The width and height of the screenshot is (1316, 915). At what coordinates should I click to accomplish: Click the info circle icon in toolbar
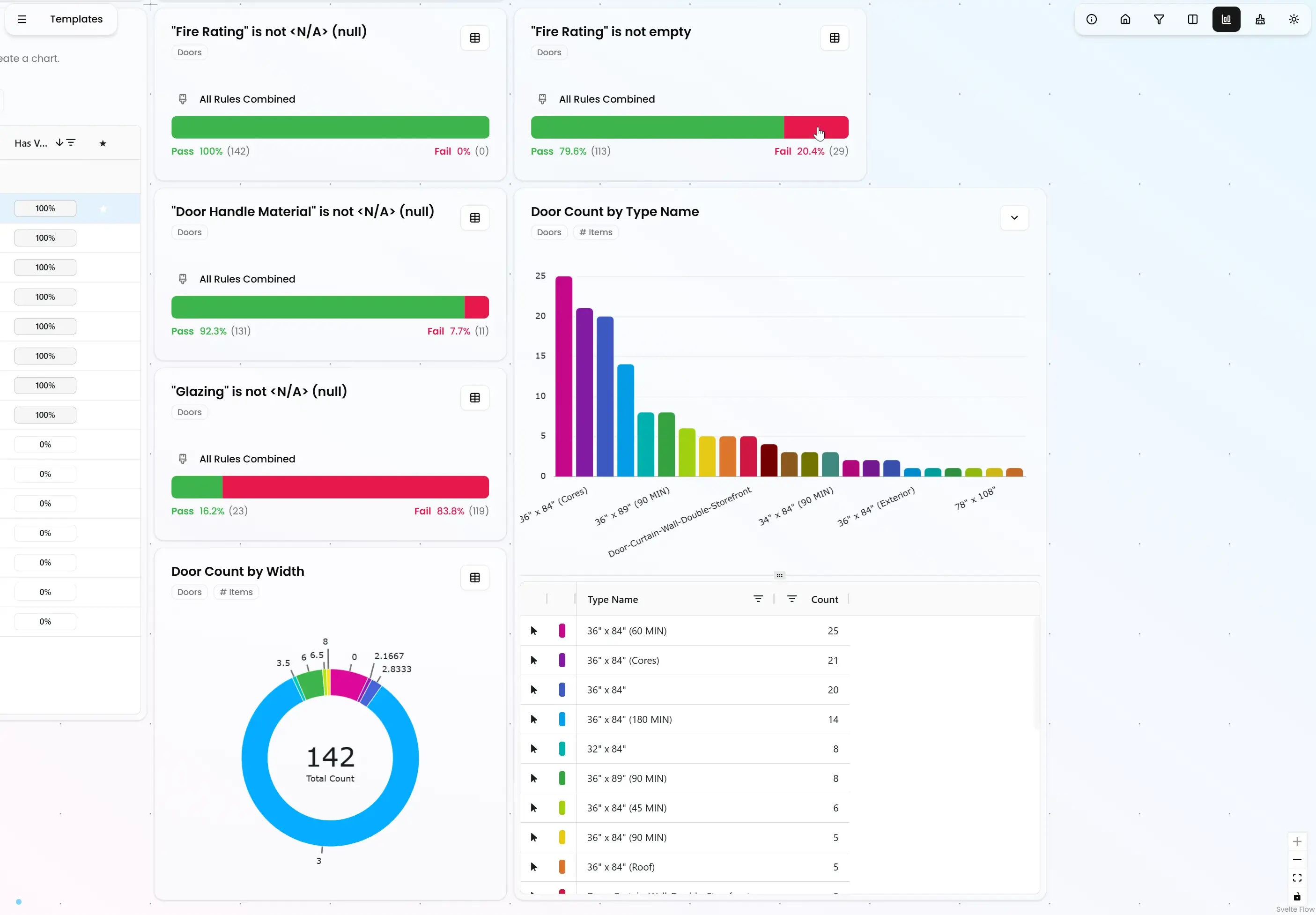coord(1091,20)
